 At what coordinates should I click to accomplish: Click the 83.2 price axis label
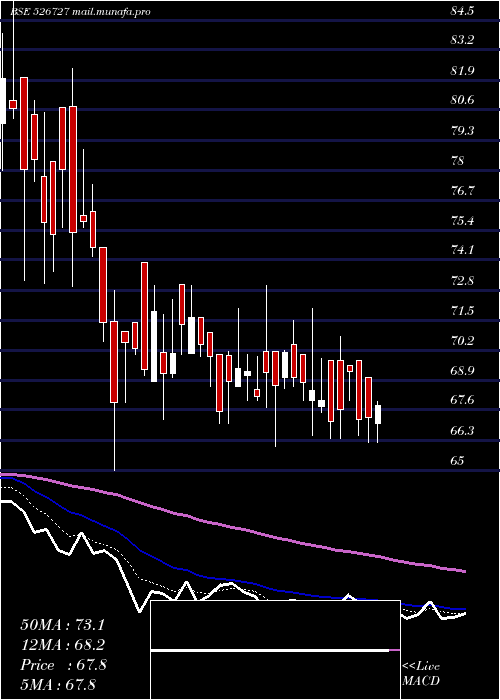462,40
